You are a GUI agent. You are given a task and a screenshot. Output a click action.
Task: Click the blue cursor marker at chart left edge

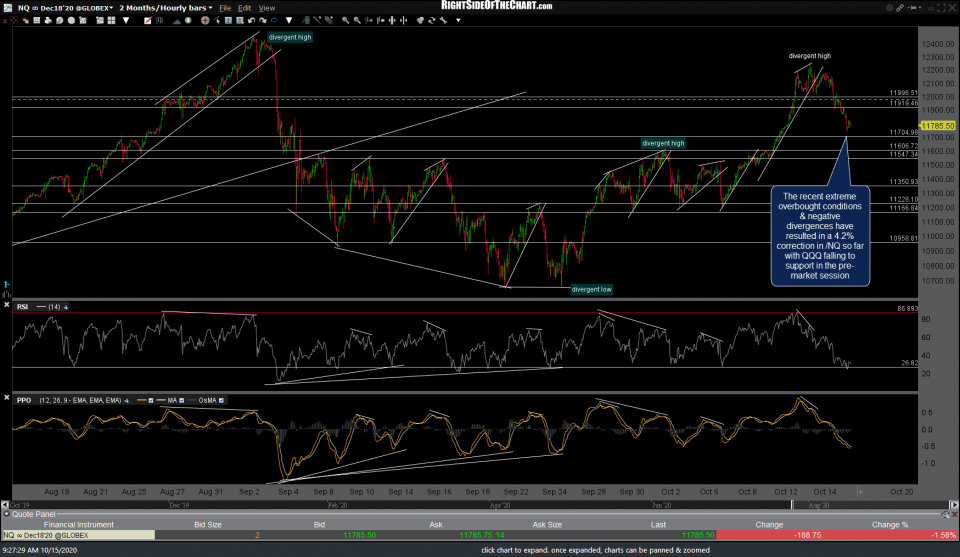[x=6, y=285]
